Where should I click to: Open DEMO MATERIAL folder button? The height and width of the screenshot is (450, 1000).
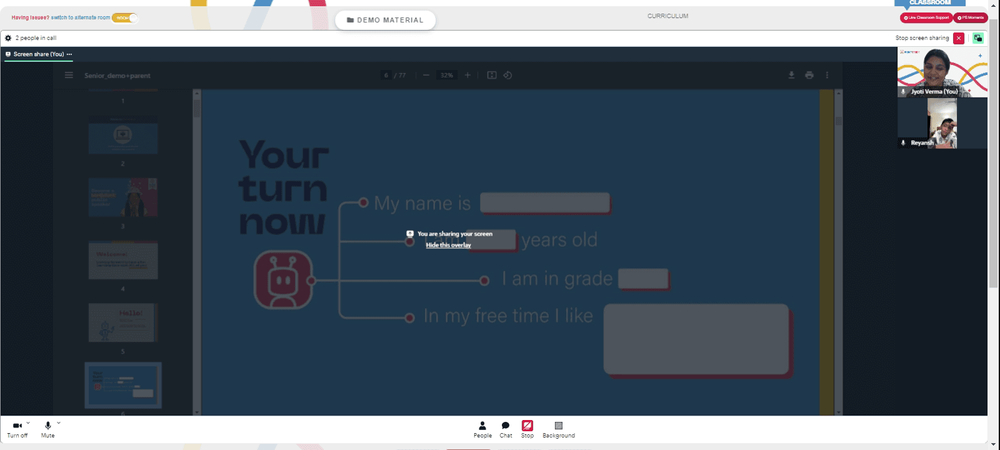pos(385,20)
